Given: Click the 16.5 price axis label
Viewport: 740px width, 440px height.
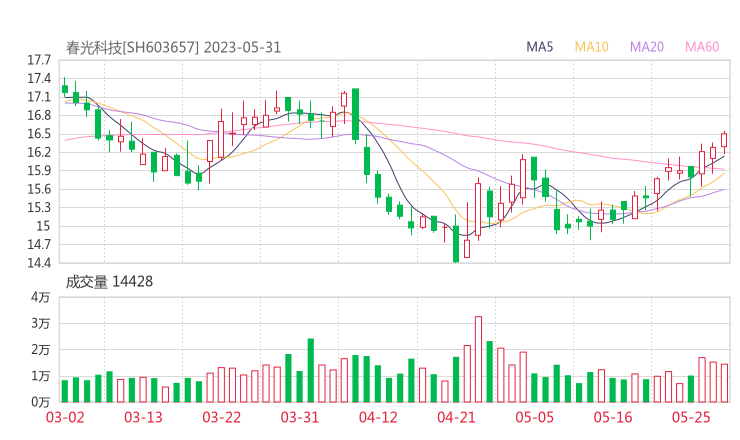Looking at the screenshot, I should tap(39, 134).
